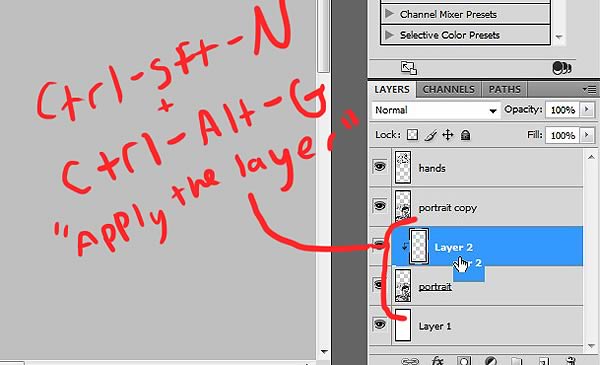Switch to the Channels tab

tap(448, 90)
